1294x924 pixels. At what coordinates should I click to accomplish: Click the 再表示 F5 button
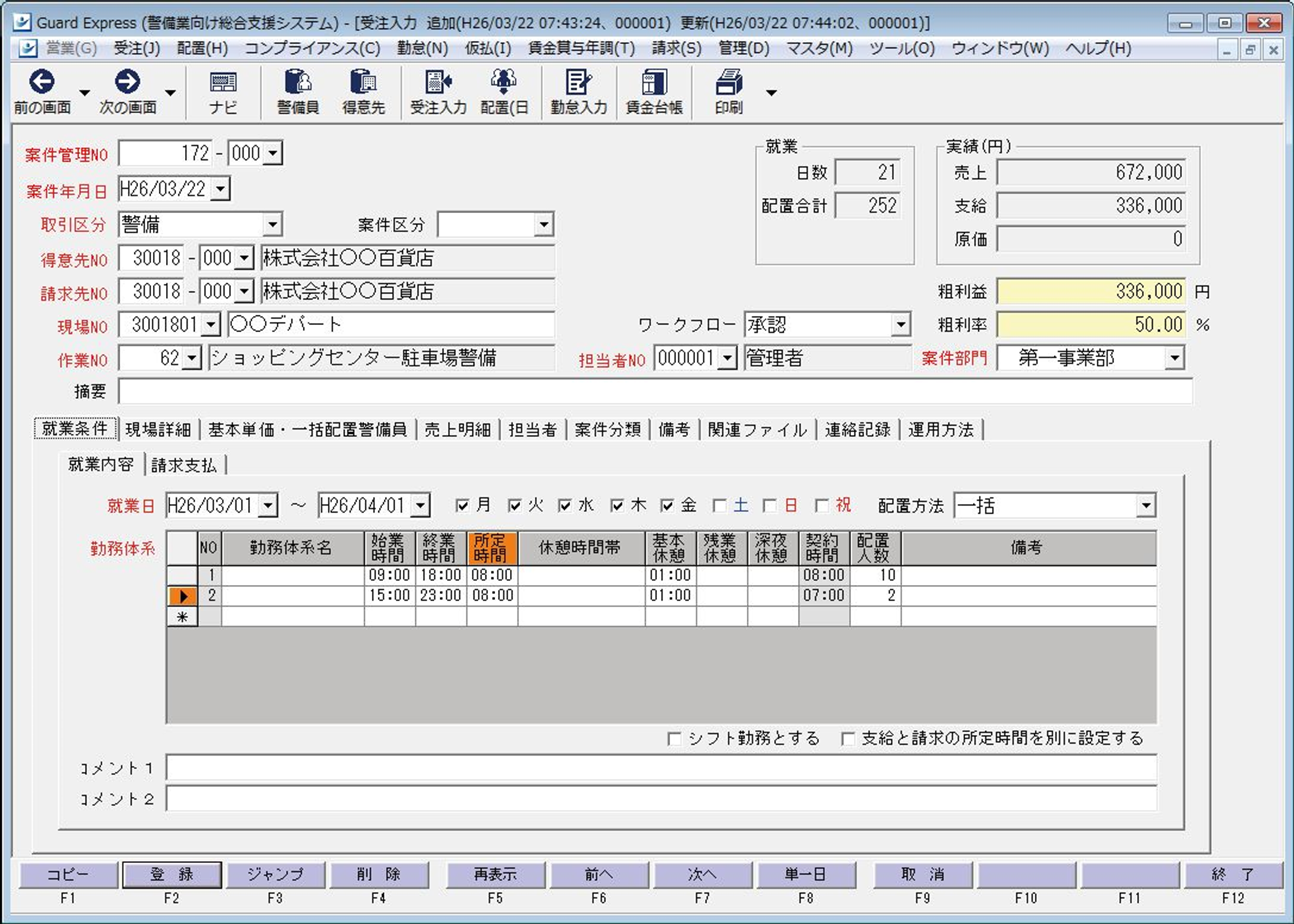496,874
